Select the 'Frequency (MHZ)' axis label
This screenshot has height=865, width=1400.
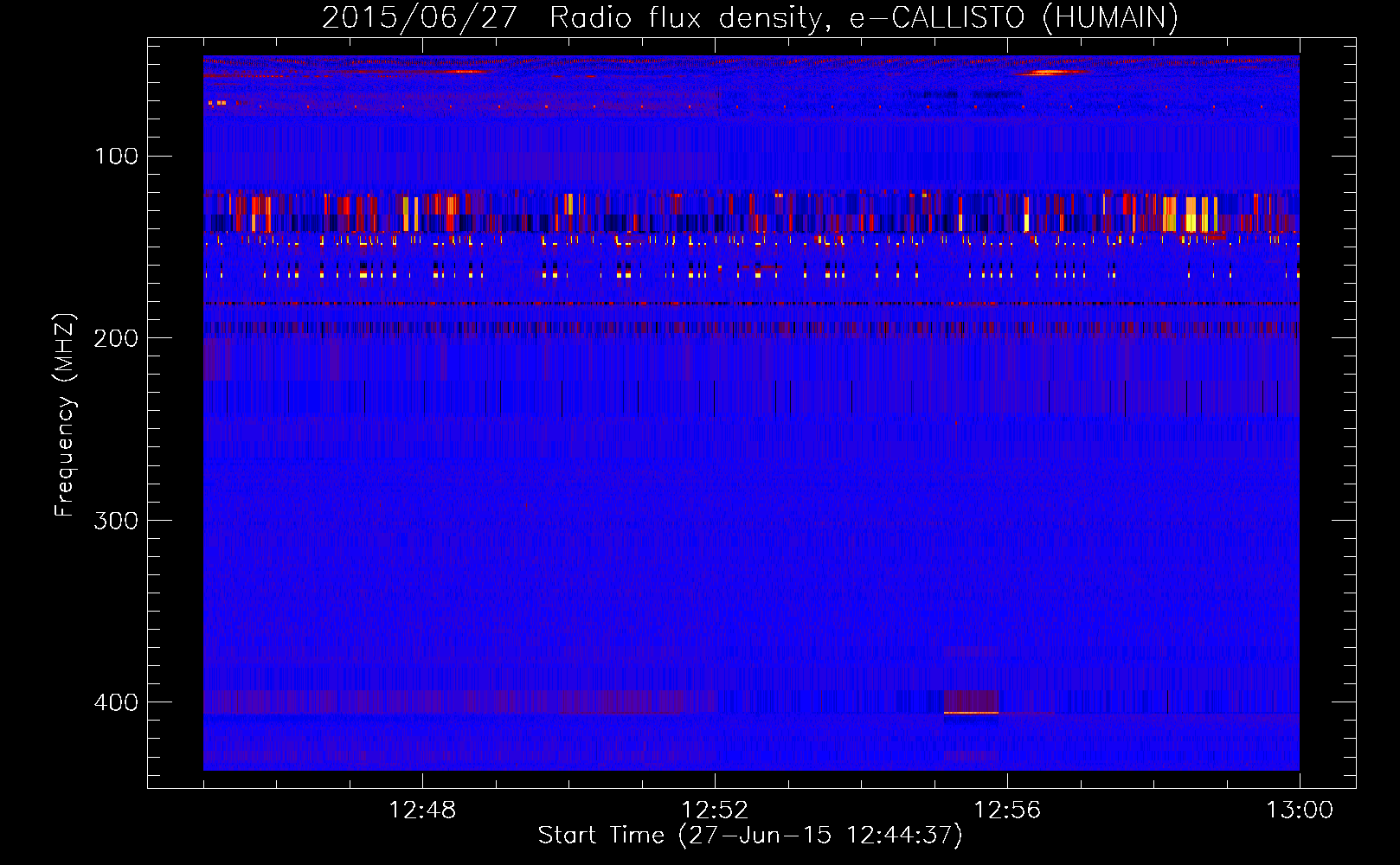click(65, 415)
